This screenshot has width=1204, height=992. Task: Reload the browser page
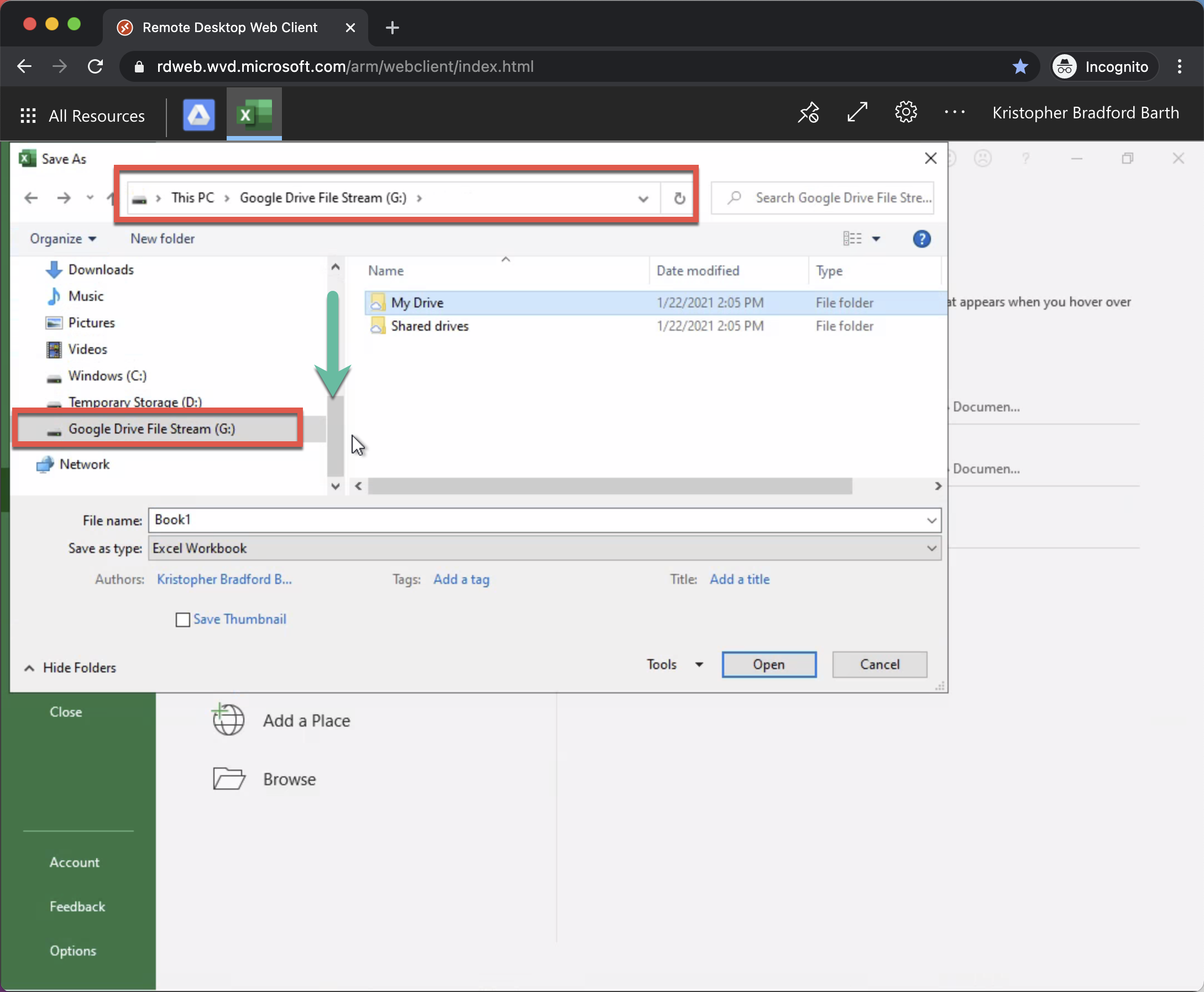[96, 66]
